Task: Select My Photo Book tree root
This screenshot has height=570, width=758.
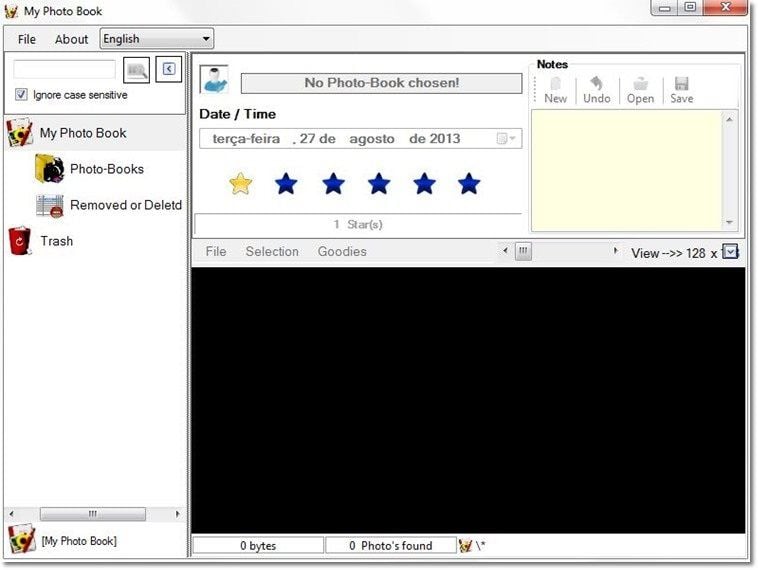Action: [x=83, y=133]
